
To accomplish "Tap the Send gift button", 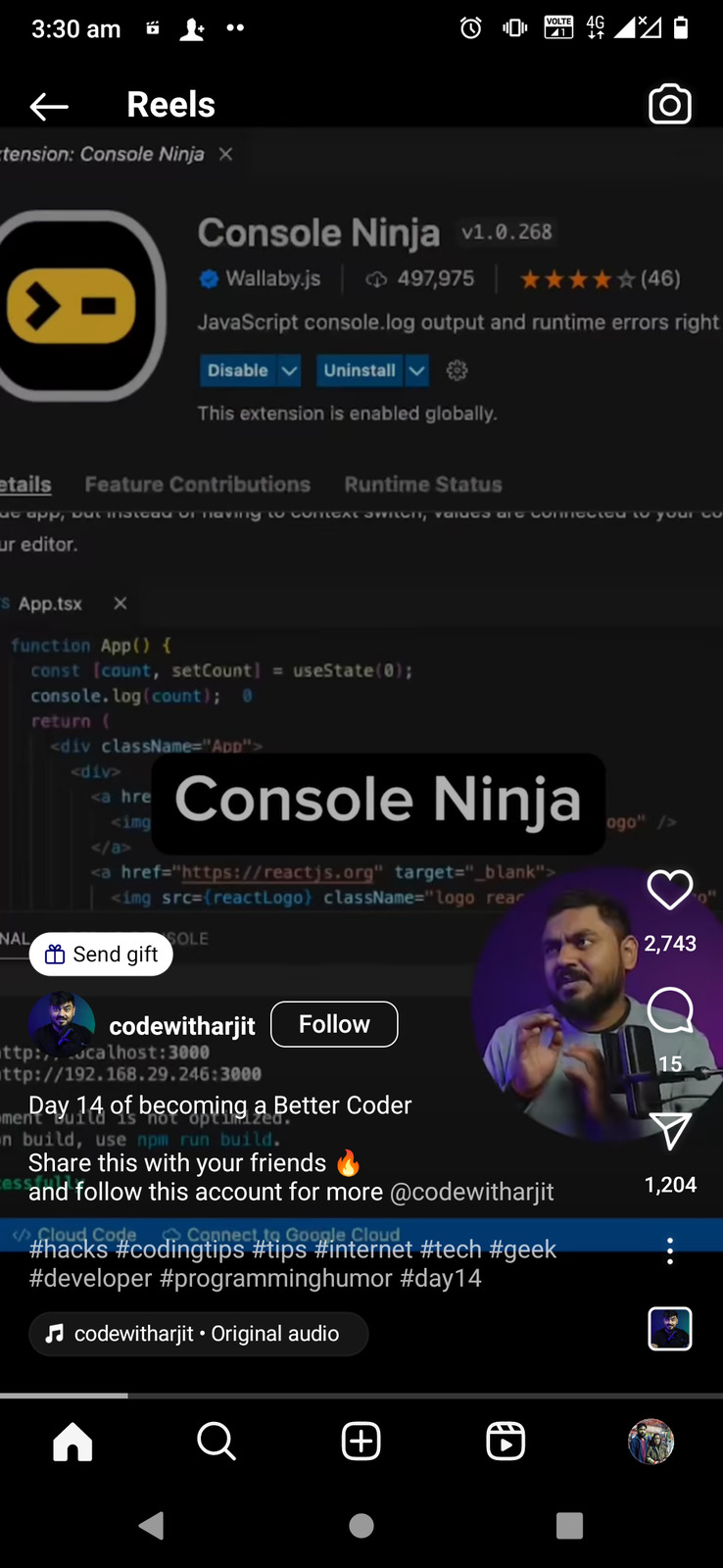I will (101, 955).
